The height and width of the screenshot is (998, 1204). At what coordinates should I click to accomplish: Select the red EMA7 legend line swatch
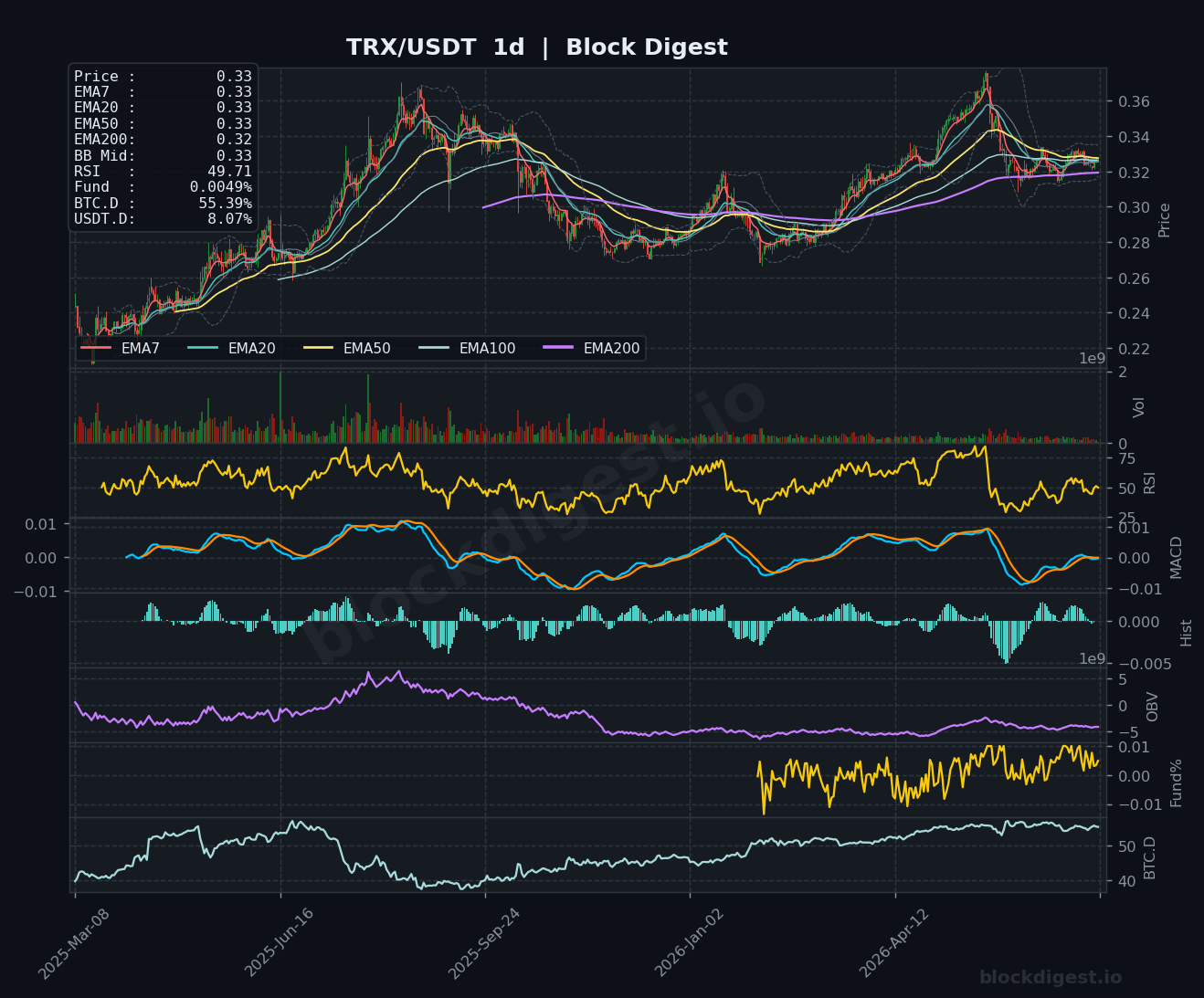(96, 349)
